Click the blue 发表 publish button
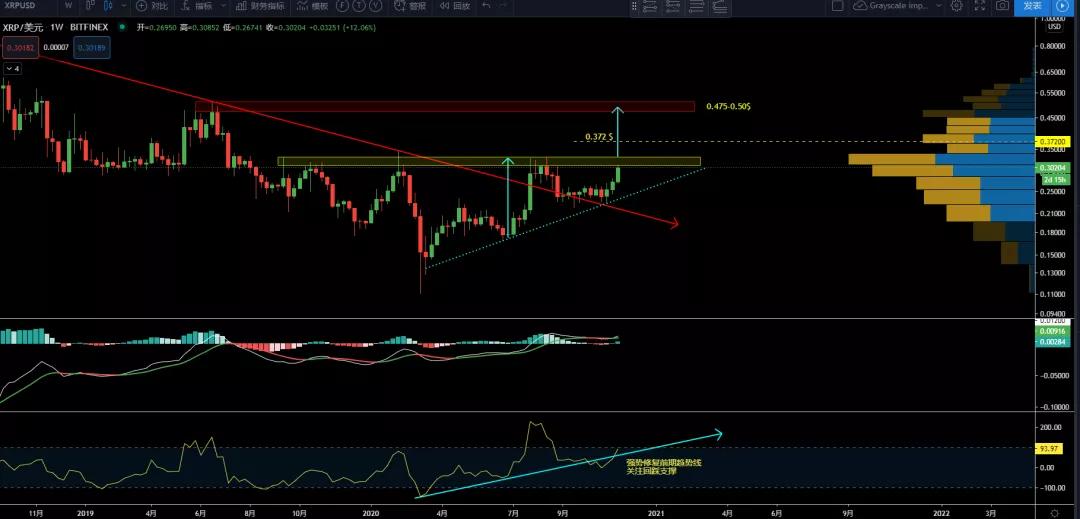The height and width of the screenshot is (519, 1080). [1032, 6]
